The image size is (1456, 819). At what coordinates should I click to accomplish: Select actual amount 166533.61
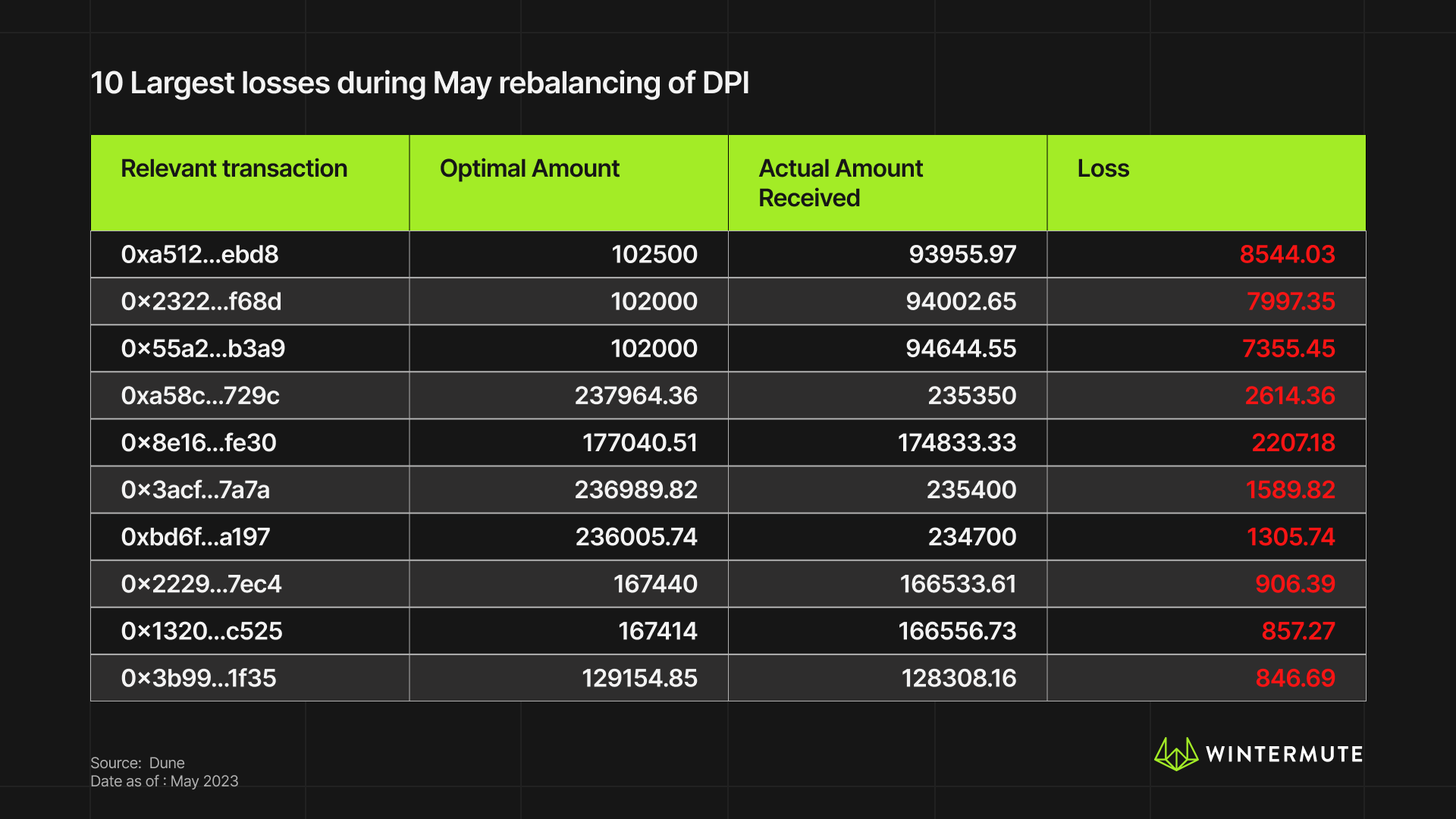coord(958,583)
